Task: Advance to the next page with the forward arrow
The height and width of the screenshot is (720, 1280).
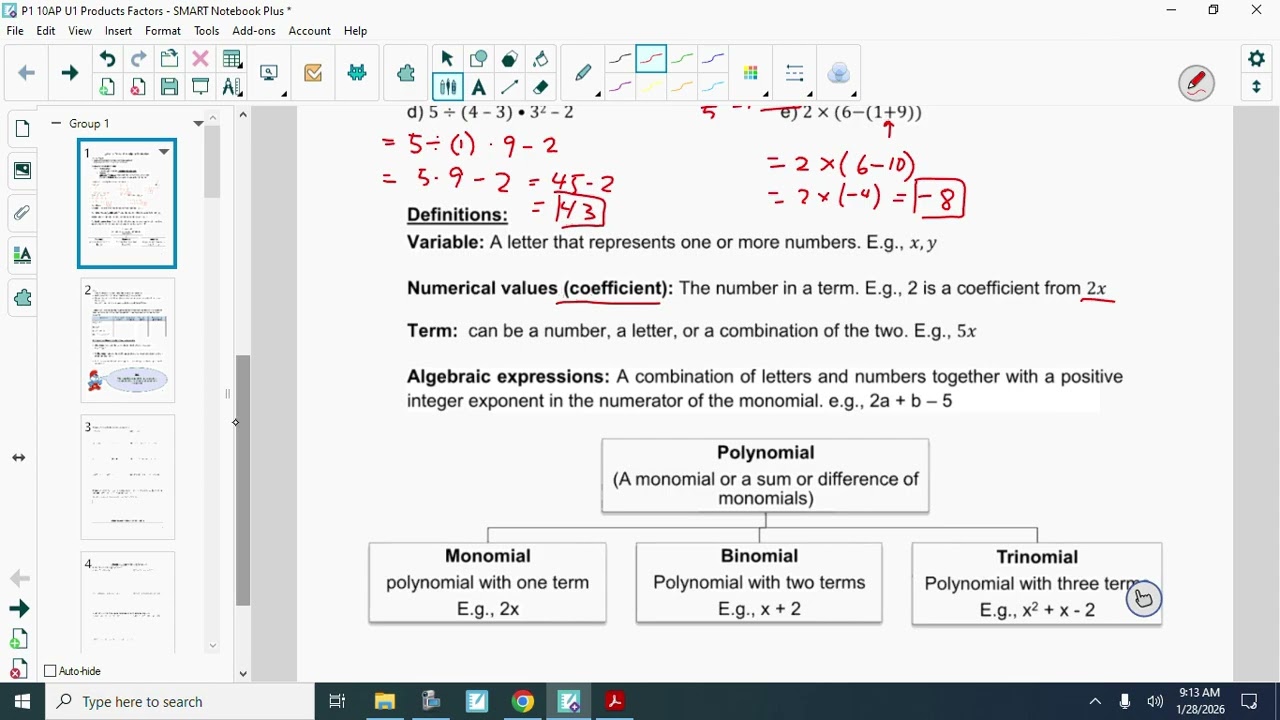Action: pyautogui.click(x=69, y=73)
